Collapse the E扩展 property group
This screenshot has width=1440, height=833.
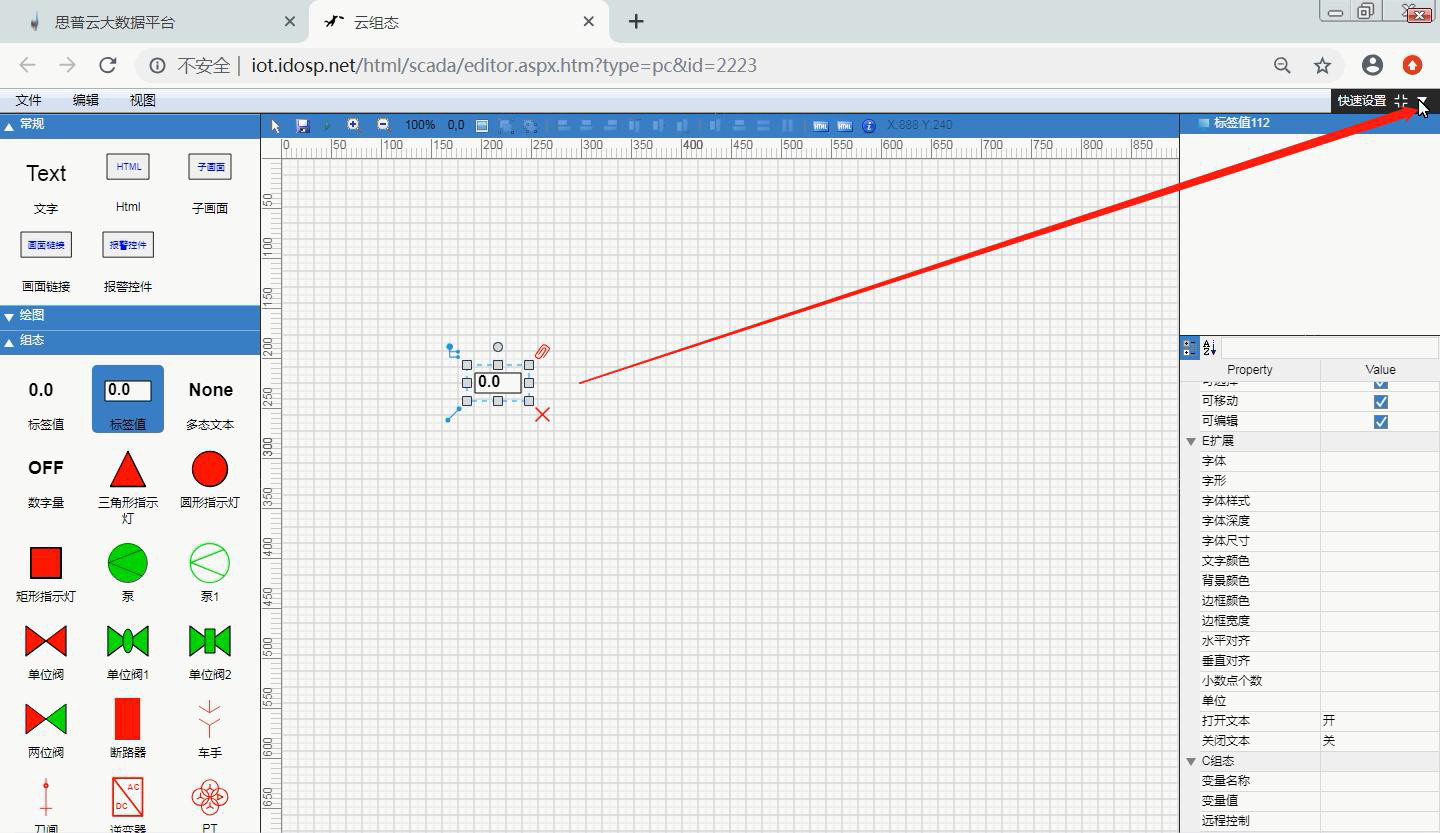1191,441
